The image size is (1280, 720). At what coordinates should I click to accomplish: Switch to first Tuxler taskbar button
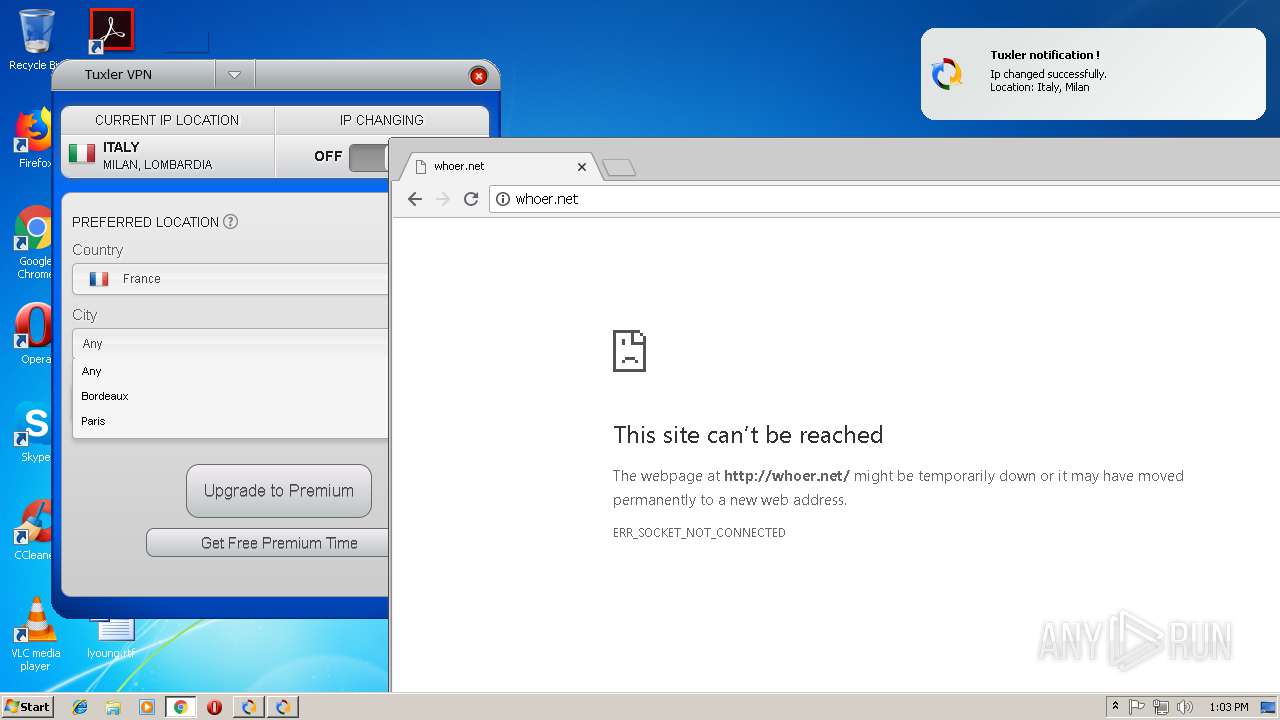point(249,707)
